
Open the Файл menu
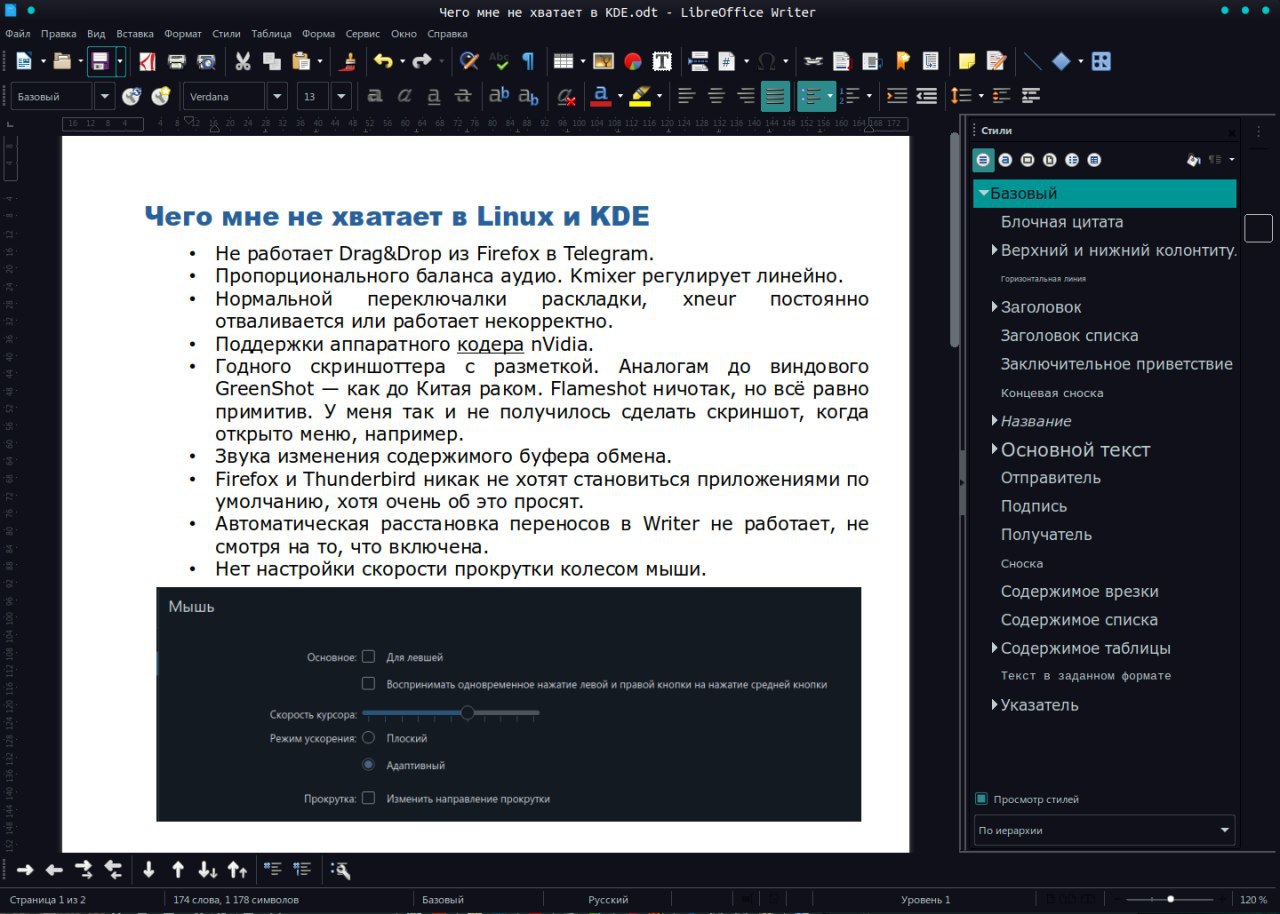[x=17, y=34]
